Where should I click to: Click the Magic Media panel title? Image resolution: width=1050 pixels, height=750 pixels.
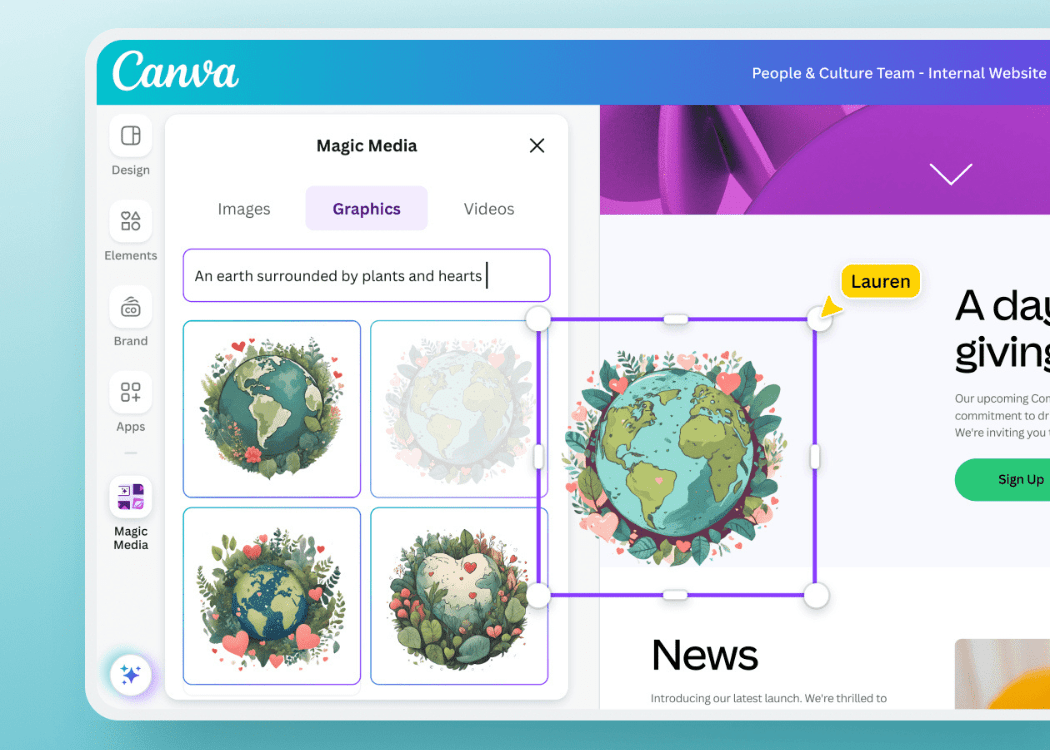(x=366, y=145)
